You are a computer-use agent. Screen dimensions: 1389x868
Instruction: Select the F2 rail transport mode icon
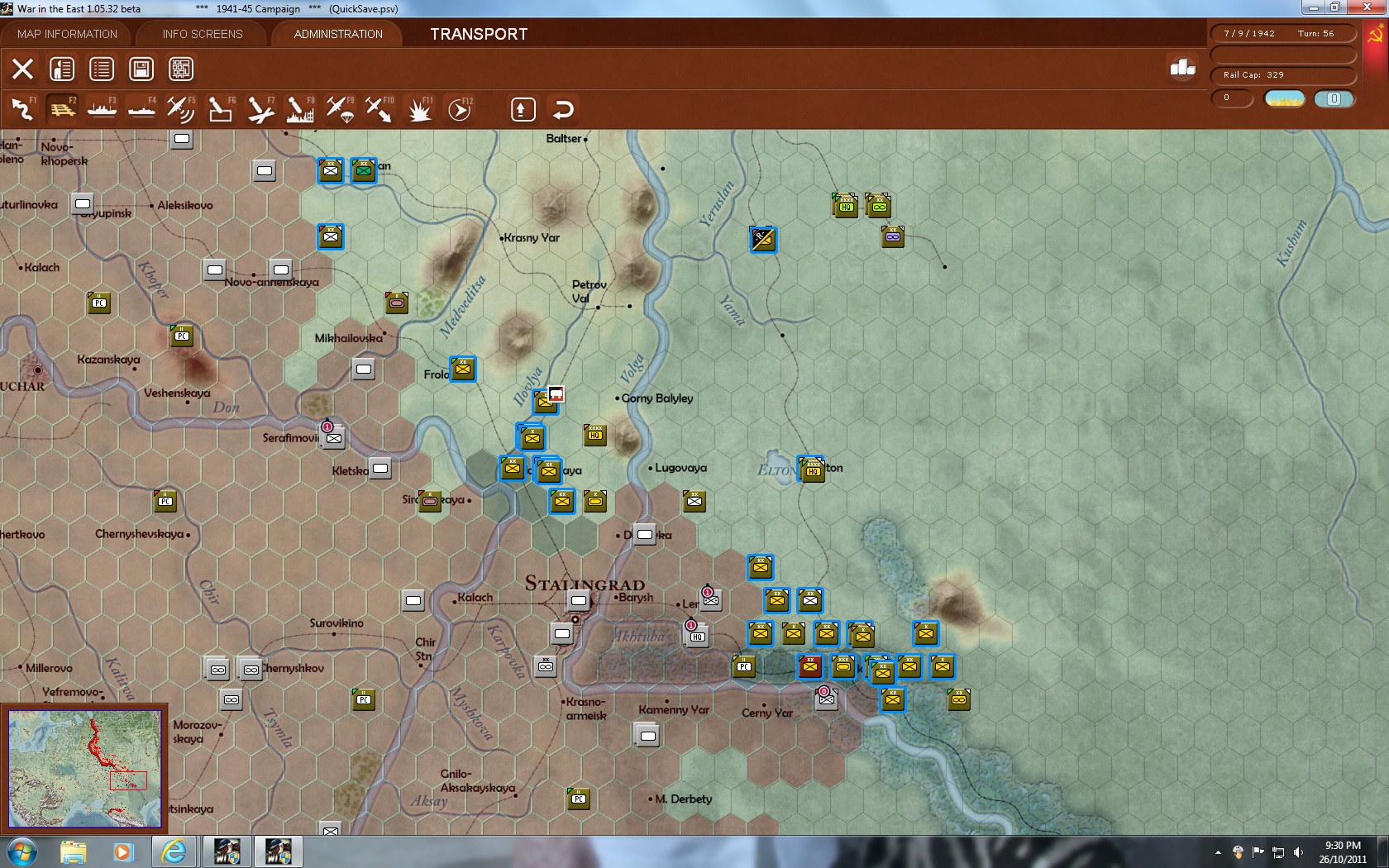pos(62,109)
